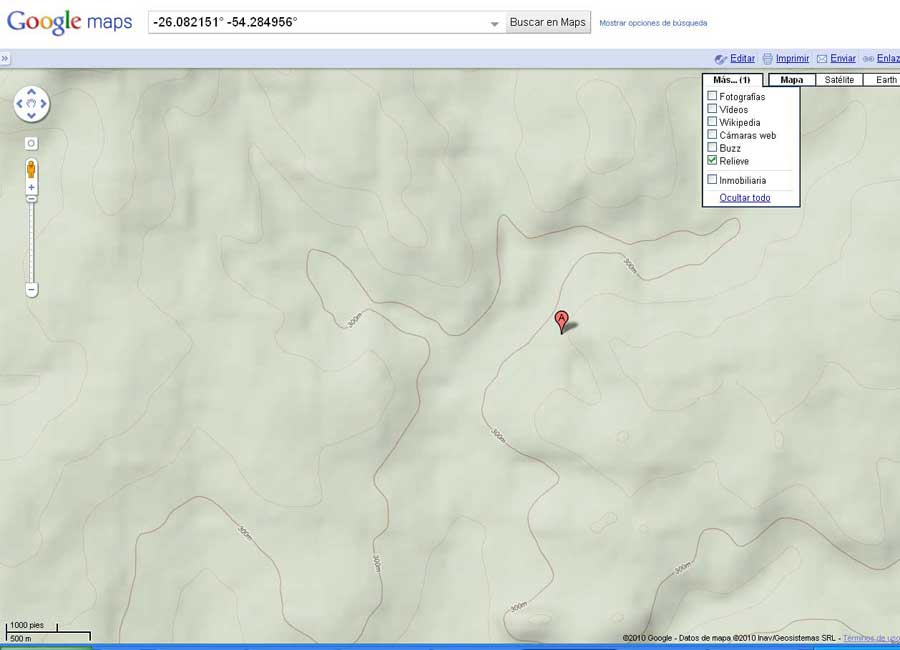900x650 pixels.
Task: Click the Enviar envelope icon
Action: [822, 59]
